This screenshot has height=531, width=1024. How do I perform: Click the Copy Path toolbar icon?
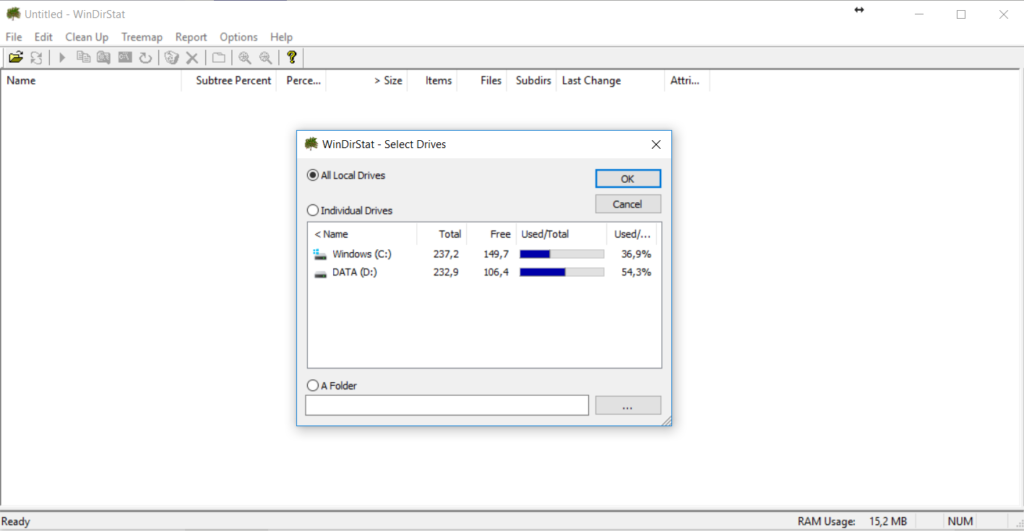(83, 57)
